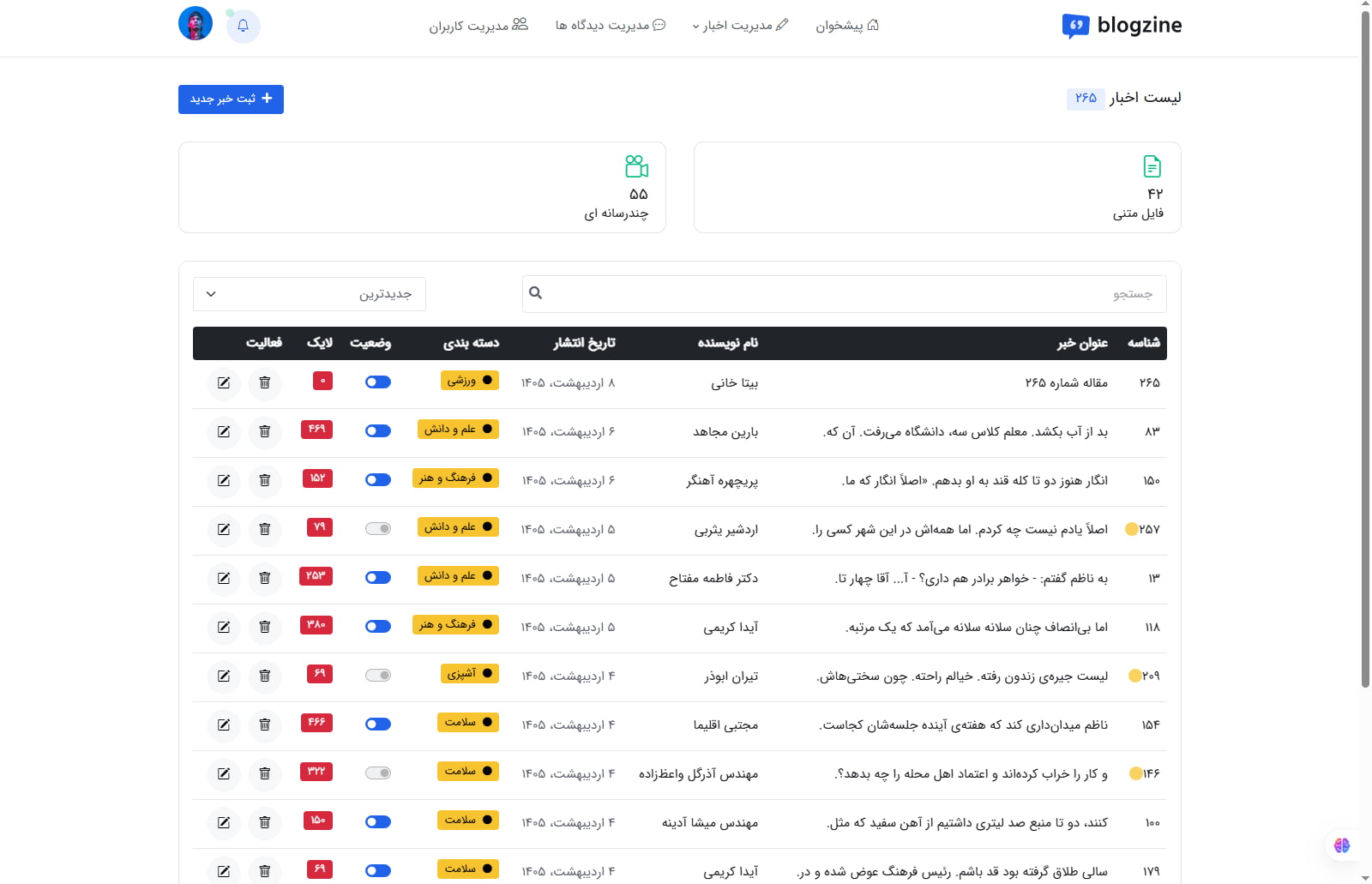
Task: Click ثبت خبر جدید button
Action: pos(231,99)
